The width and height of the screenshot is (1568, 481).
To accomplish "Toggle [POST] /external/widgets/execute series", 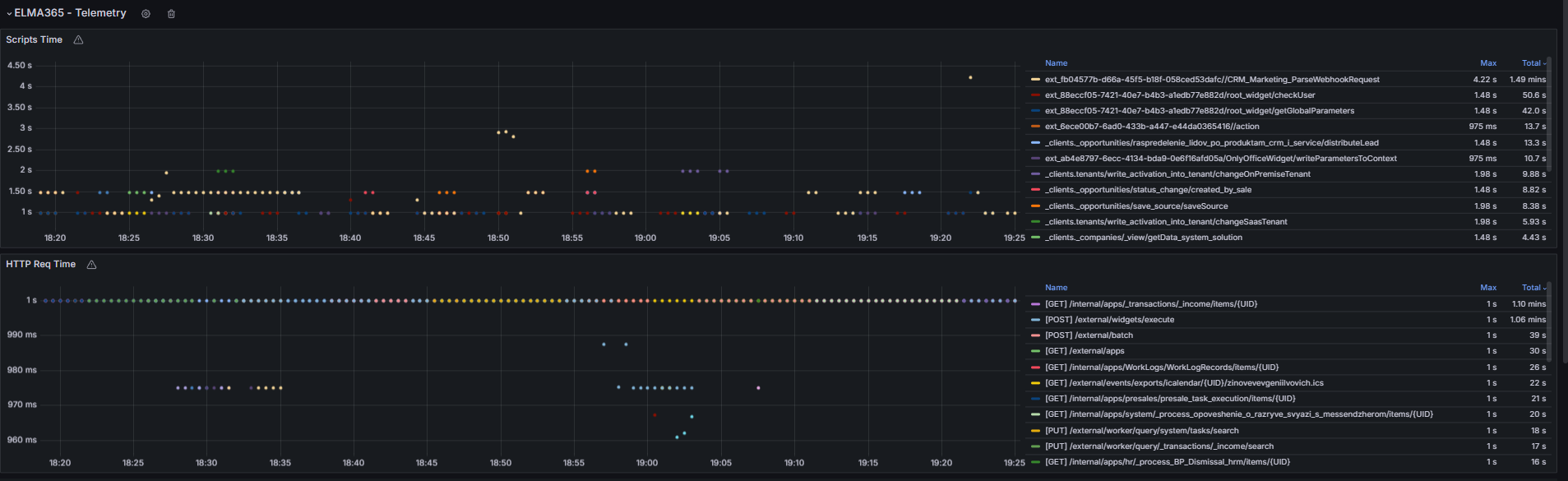I will click(x=1109, y=320).
